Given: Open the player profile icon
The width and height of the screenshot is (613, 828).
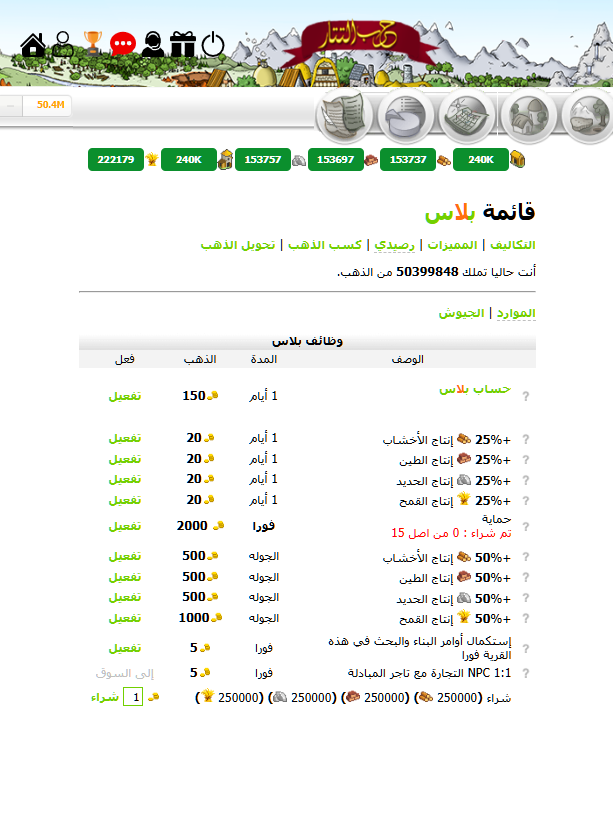Looking at the screenshot, I should (x=63, y=44).
